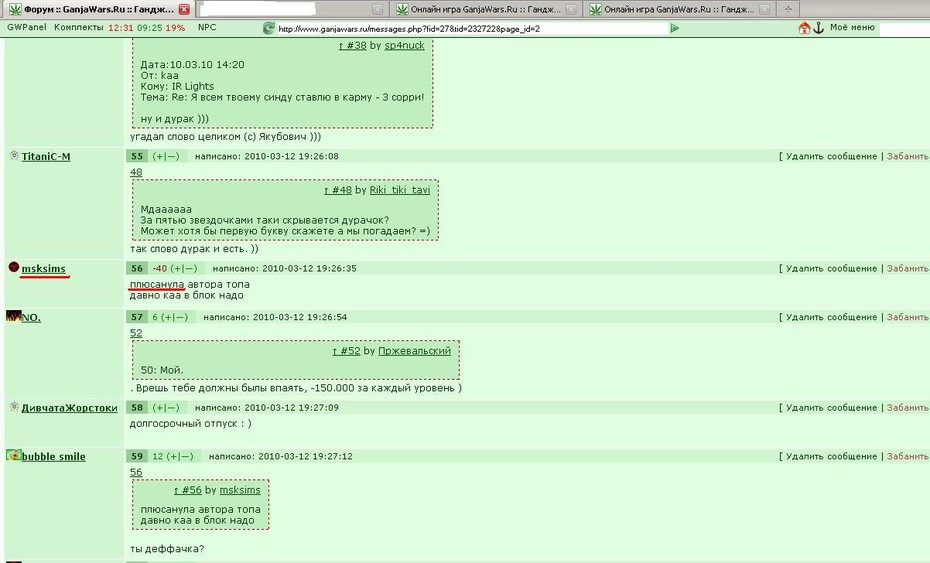Screen dimensions: 930x563
Task: Vote plus on post 59
Action: pyautogui.click(x=173, y=456)
